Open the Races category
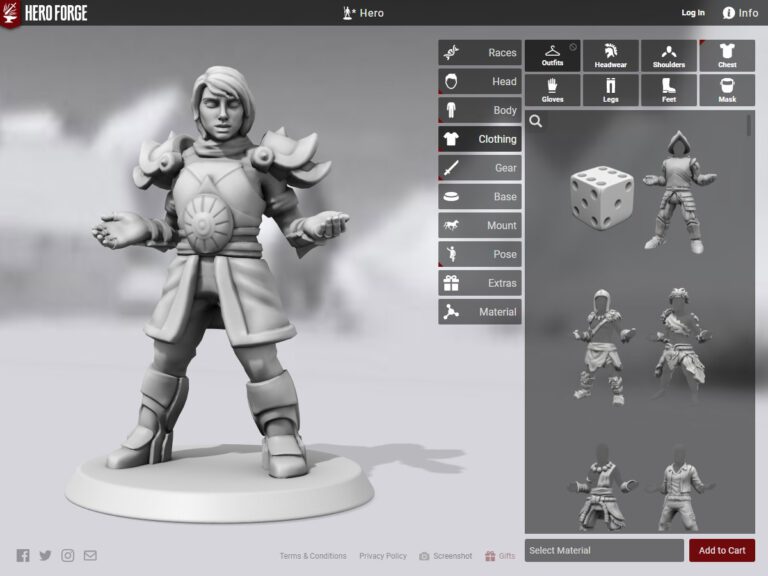The width and height of the screenshot is (768, 576). (x=480, y=52)
